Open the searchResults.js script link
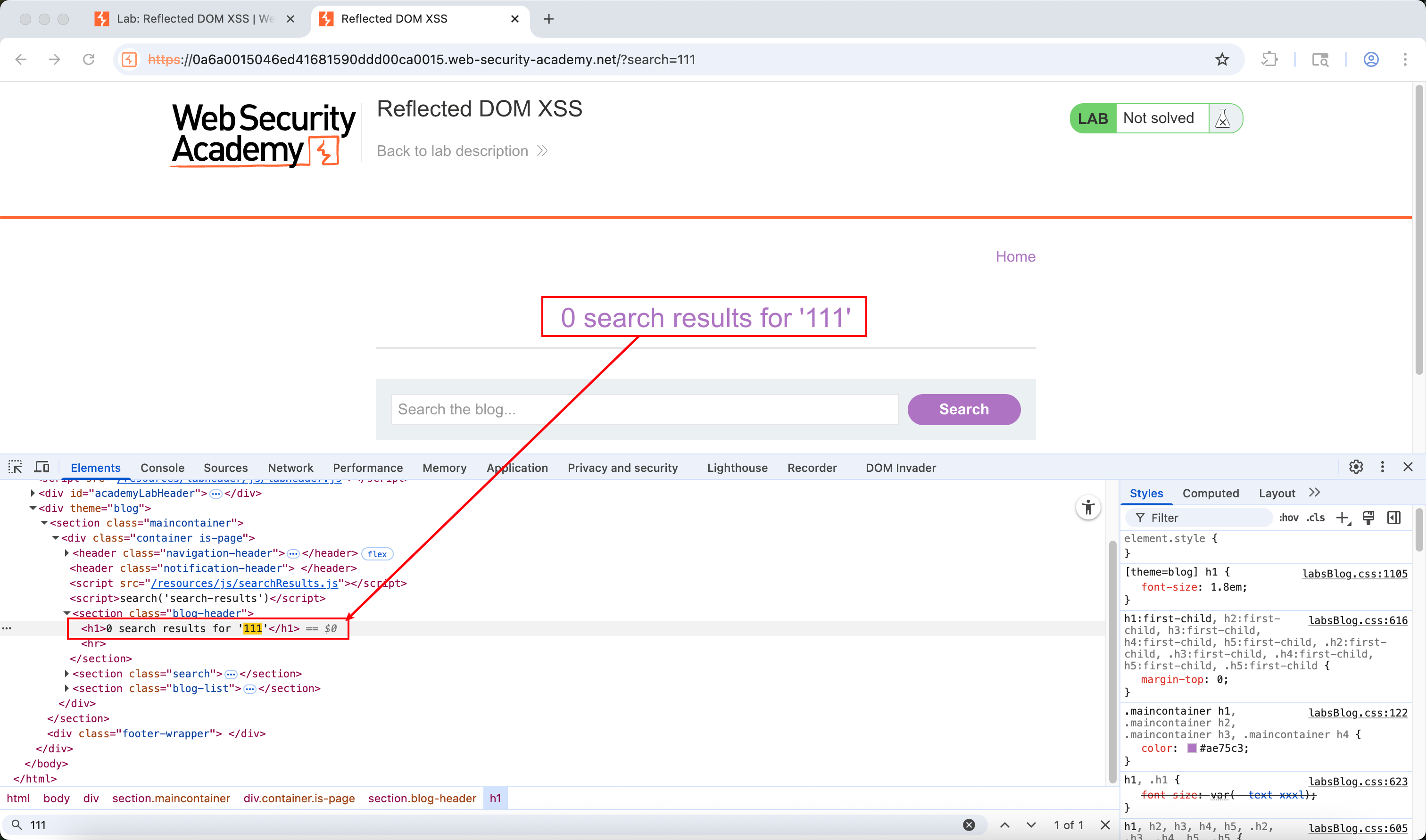 coord(245,583)
